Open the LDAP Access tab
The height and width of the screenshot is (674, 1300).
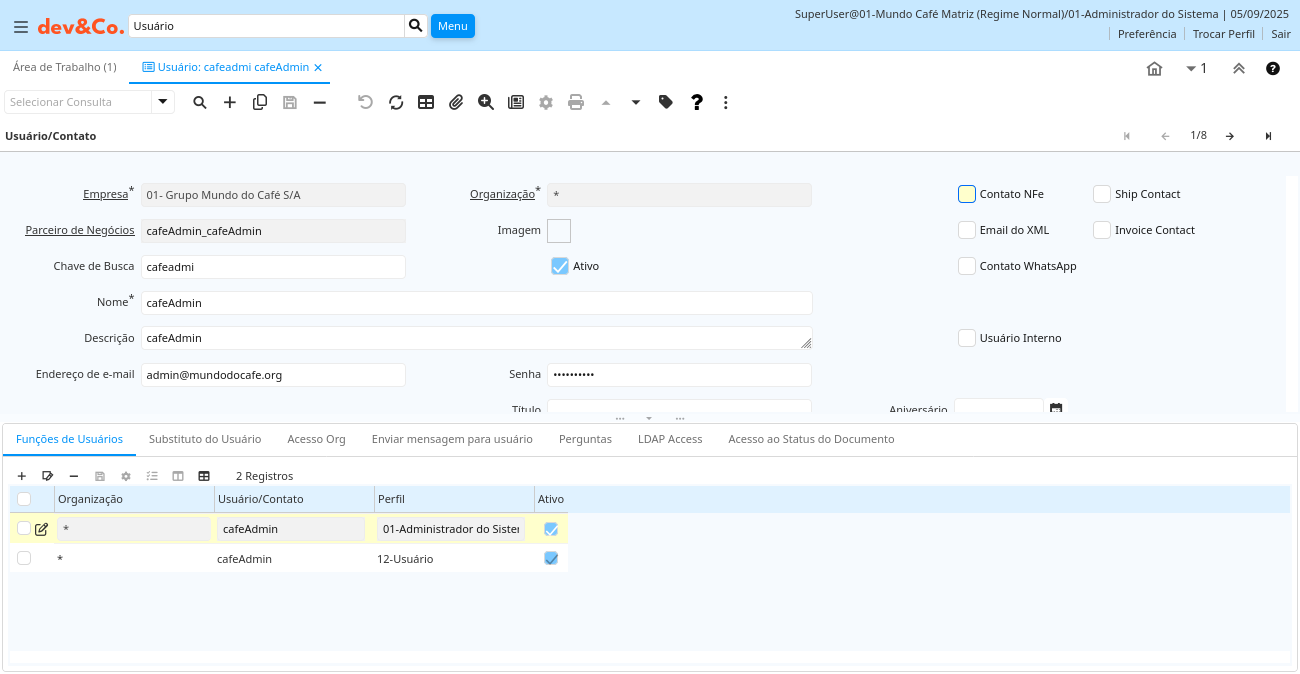(670, 439)
